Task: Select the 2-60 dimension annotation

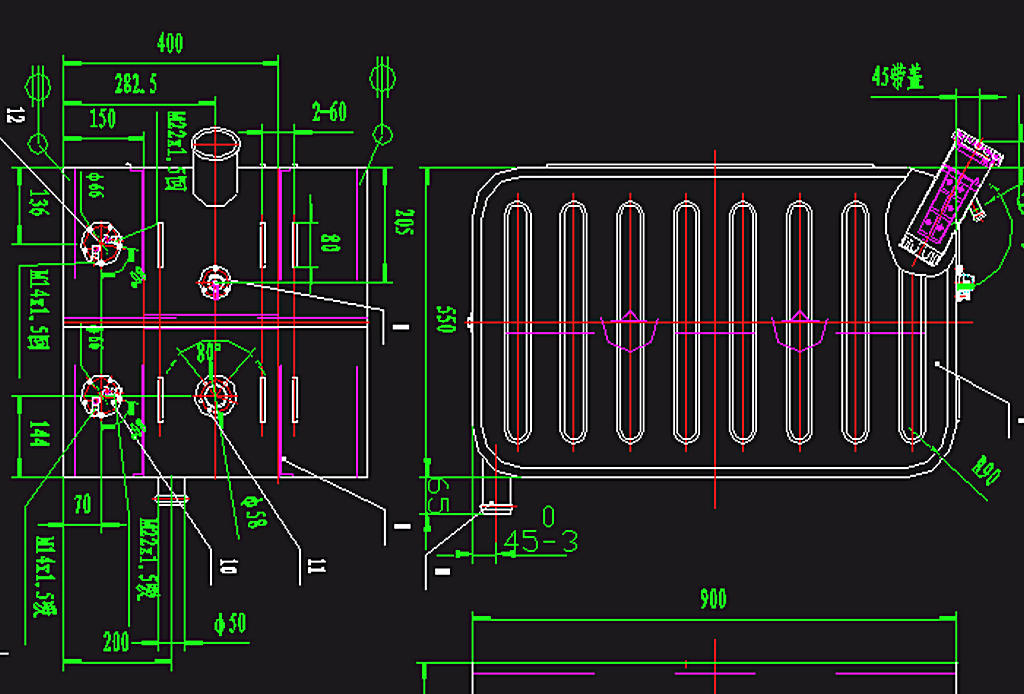Action: 329,111
